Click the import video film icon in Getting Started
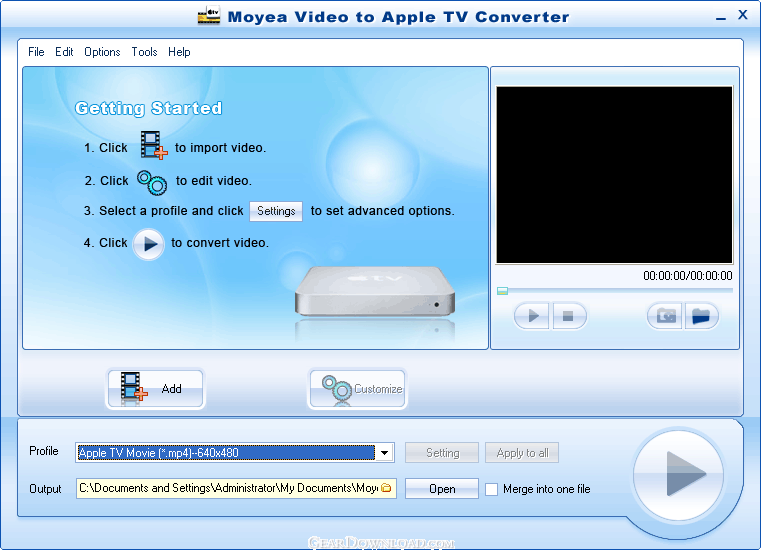 153,146
